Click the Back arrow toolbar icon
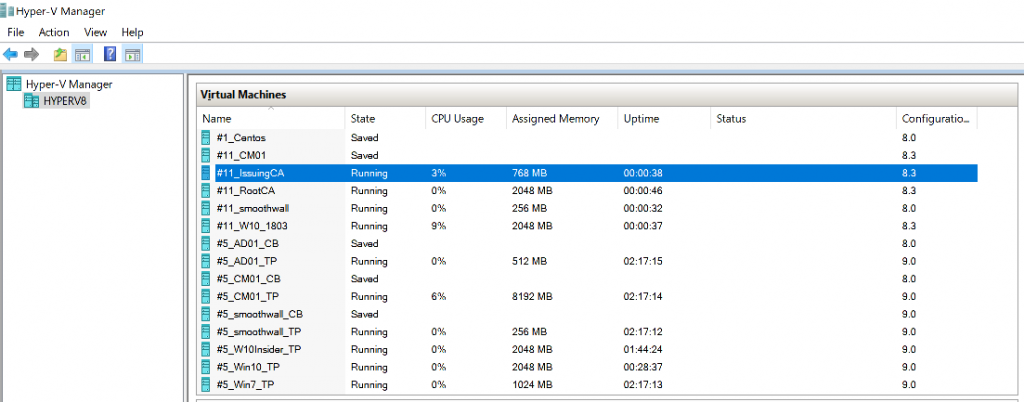The width and height of the screenshot is (1024, 402). tap(10, 54)
